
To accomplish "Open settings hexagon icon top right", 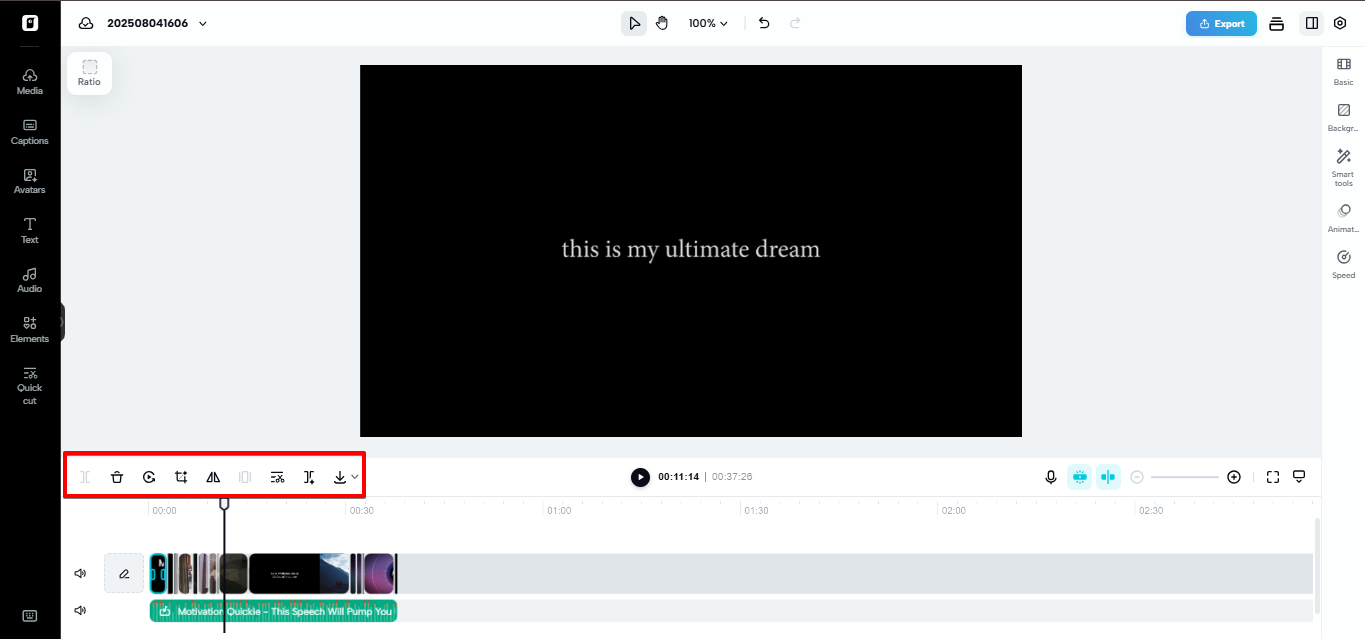I will [x=1340, y=23].
